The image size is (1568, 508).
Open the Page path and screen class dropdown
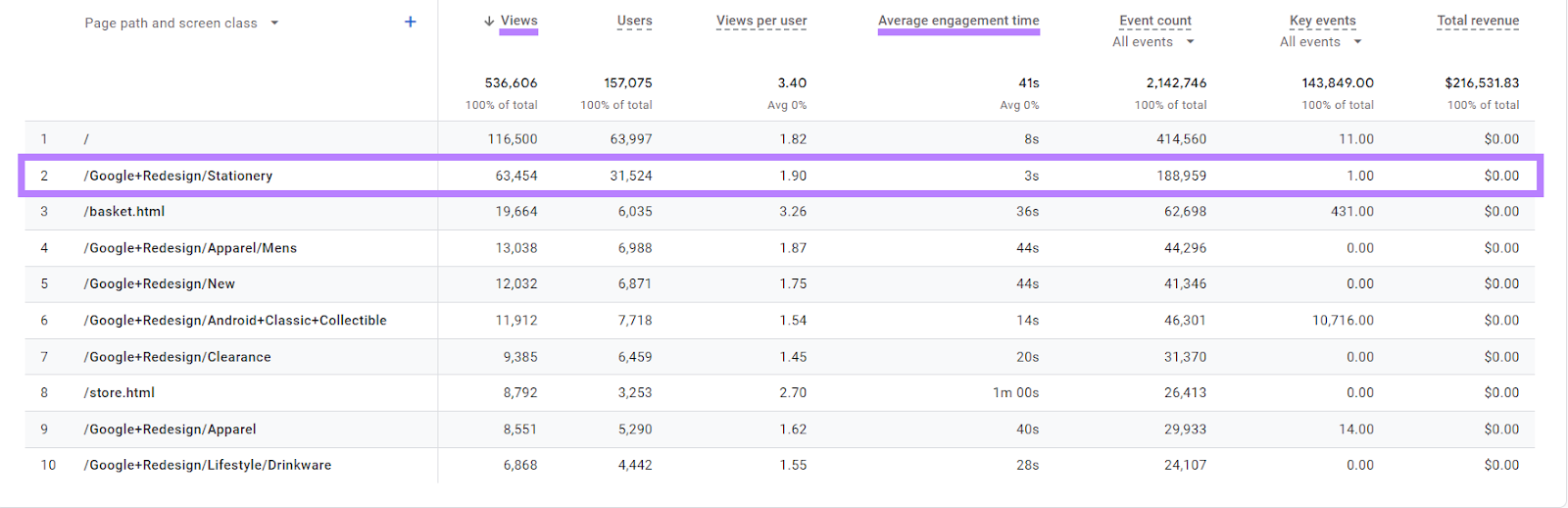(x=274, y=23)
